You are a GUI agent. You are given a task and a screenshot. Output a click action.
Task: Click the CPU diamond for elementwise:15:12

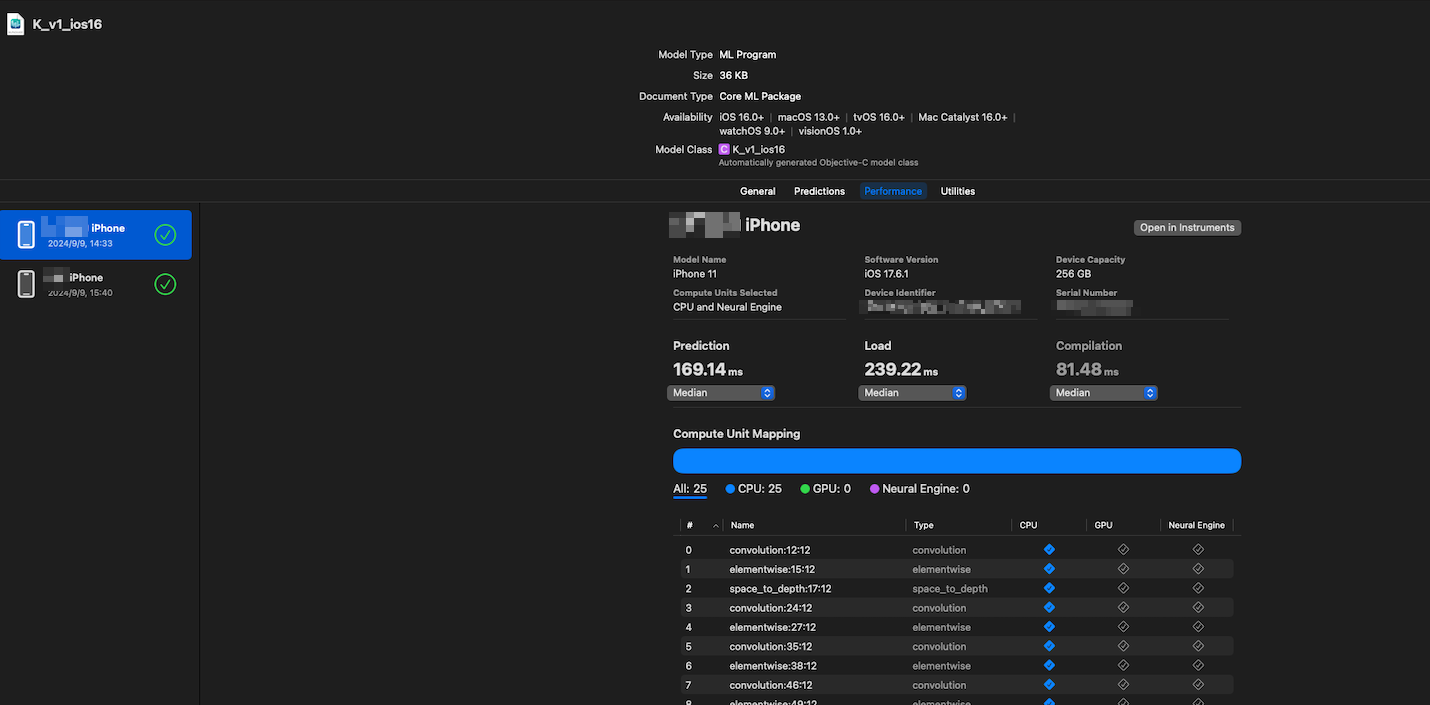(1049, 569)
